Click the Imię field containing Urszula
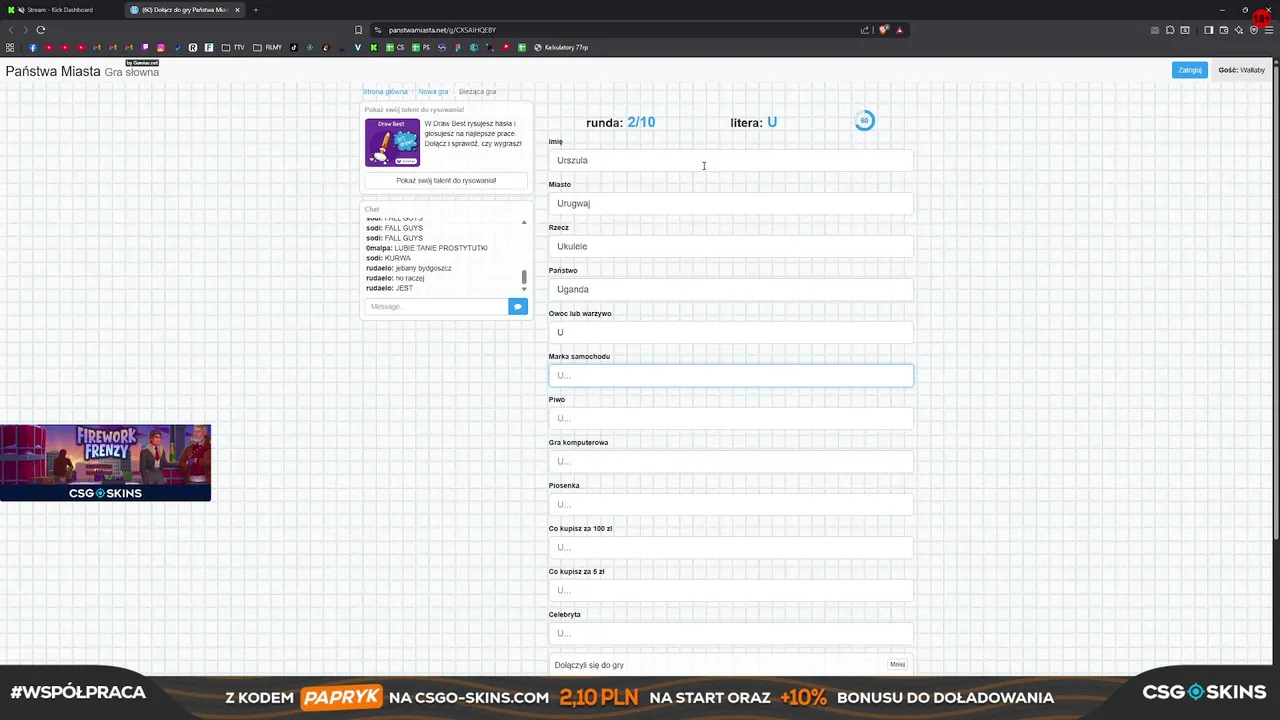The width and height of the screenshot is (1280, 720). pos(731,160)
